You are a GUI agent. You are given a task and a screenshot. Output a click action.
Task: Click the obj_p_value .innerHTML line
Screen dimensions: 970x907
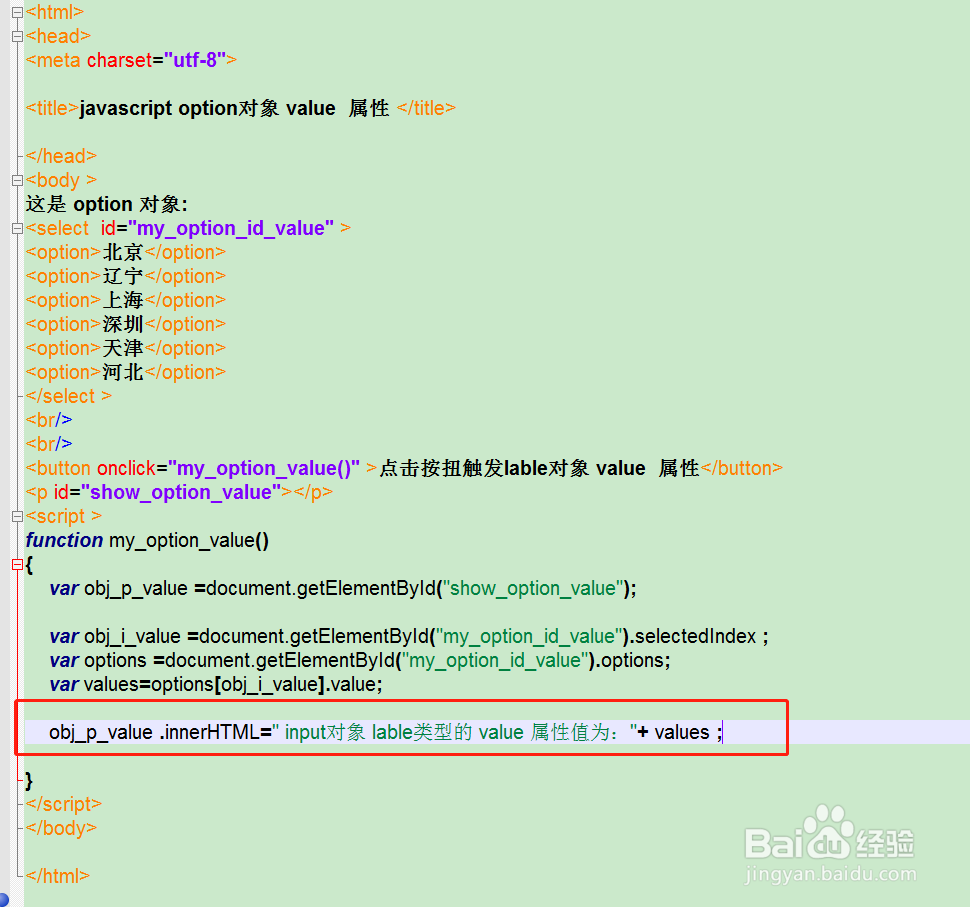point(386,733)
